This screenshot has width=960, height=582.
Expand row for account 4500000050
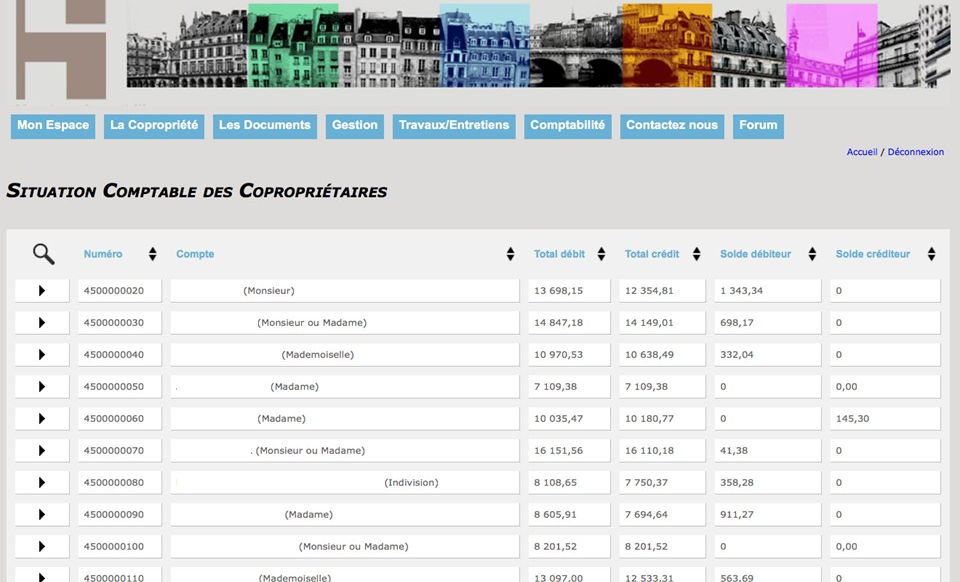click(x=42, y=387)
